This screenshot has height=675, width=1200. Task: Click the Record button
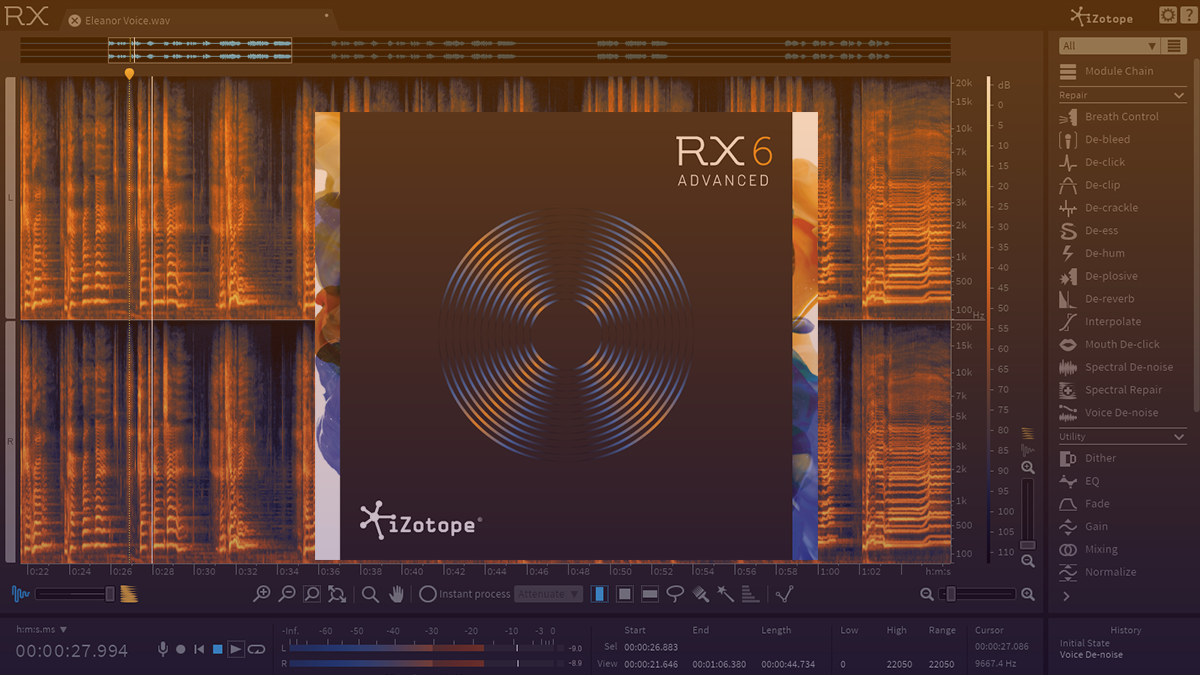point(181,649)
